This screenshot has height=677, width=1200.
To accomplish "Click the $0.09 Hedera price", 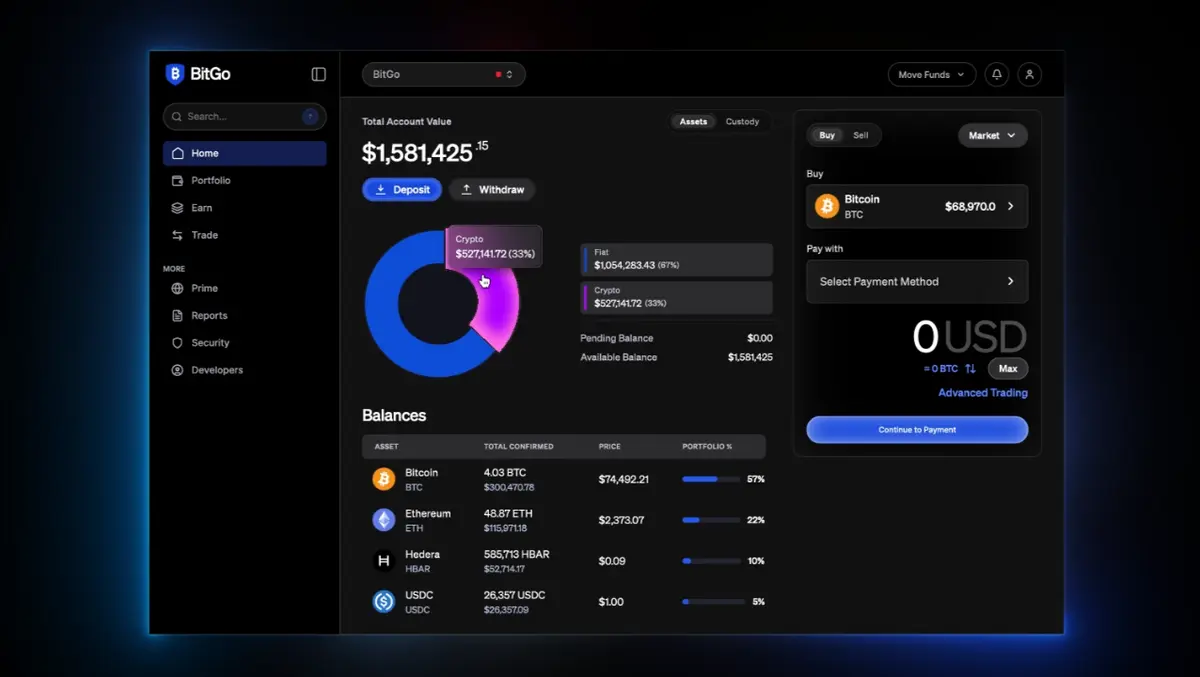I will point(612,561).
